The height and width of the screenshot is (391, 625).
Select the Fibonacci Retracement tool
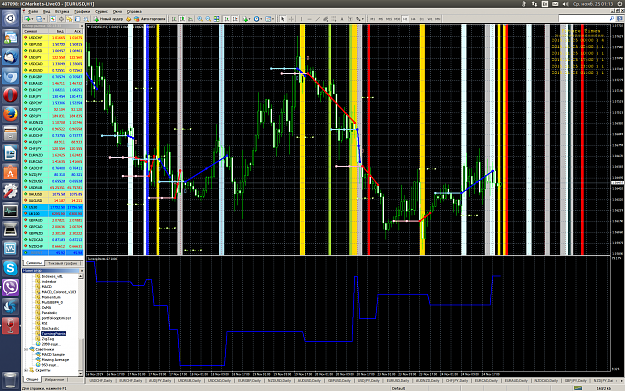tap(334, 19)
